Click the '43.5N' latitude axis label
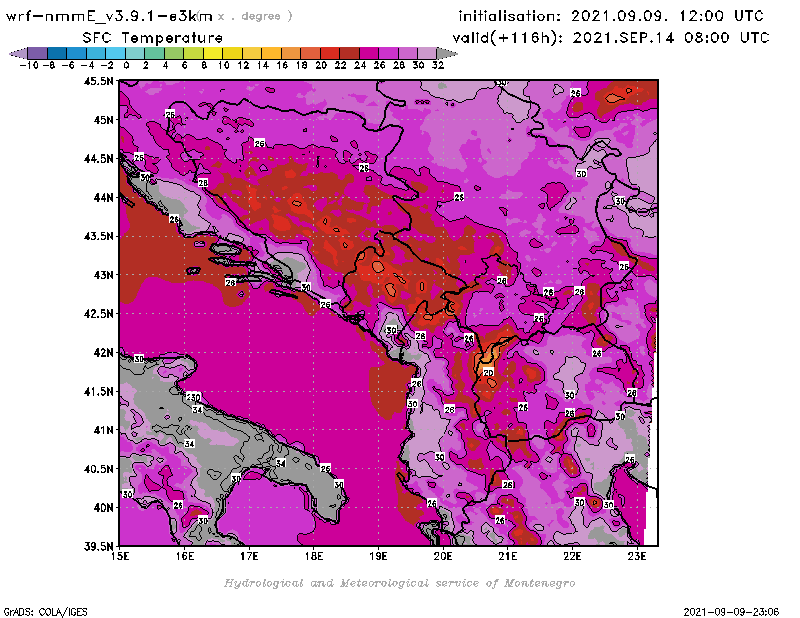The image size is (800, 618). click(98, 236)
